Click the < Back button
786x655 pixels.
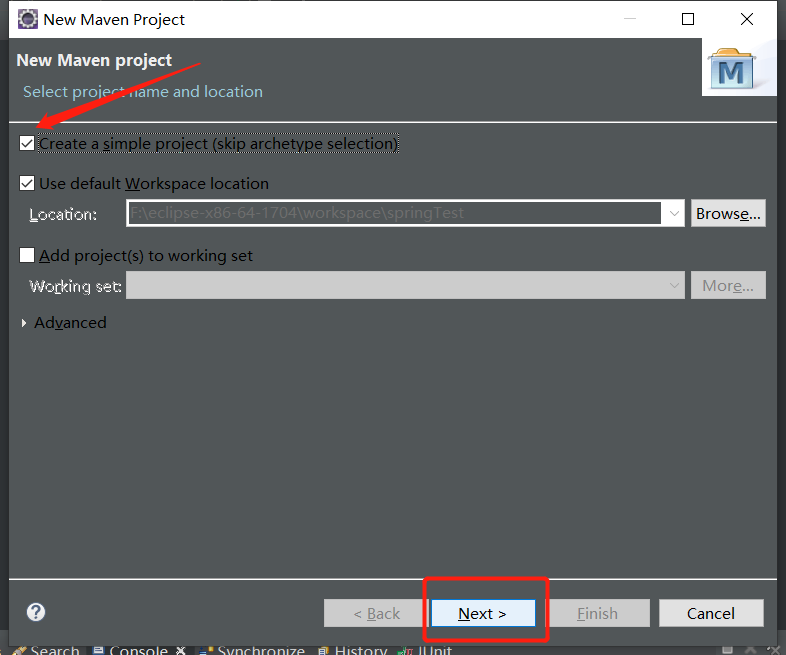pos(376,613)
